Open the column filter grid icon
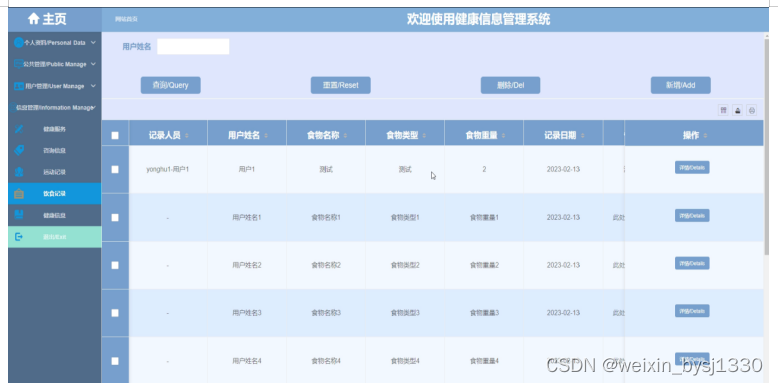This screenshot has height=385, width=778. click(x=723, y=111)
